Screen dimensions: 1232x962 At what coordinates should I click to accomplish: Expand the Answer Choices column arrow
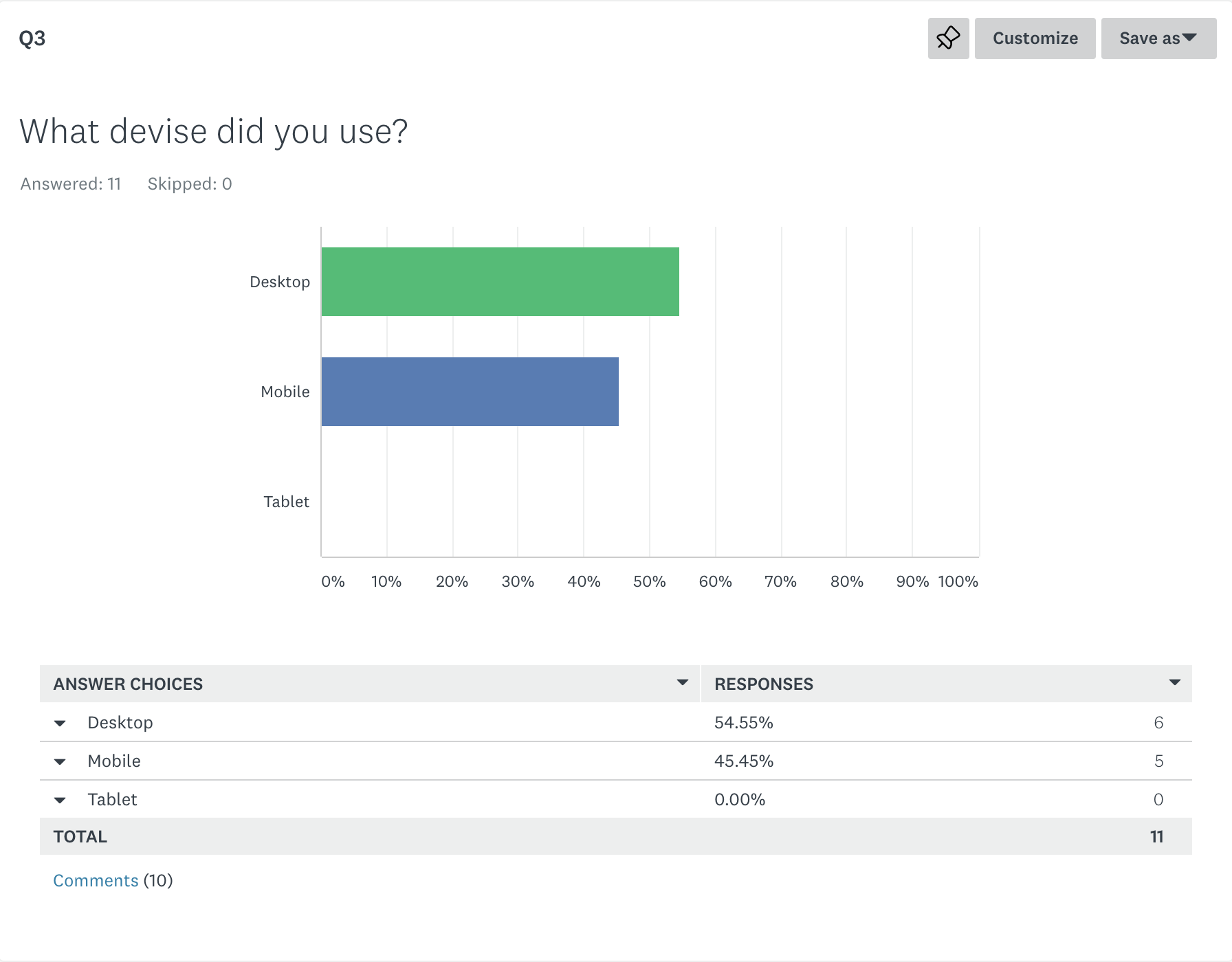(682, 682)
